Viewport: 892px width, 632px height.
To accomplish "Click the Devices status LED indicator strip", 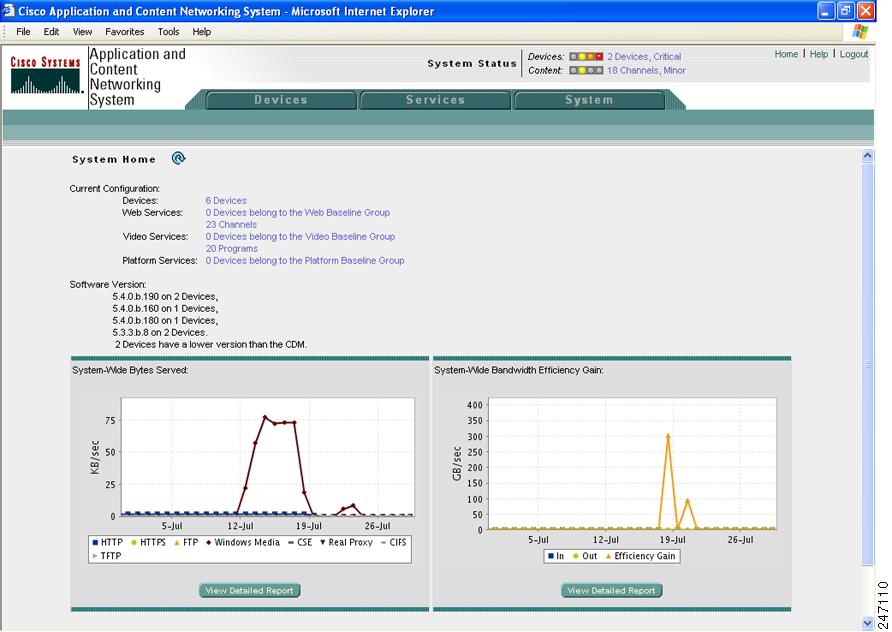I will (587, 56).
